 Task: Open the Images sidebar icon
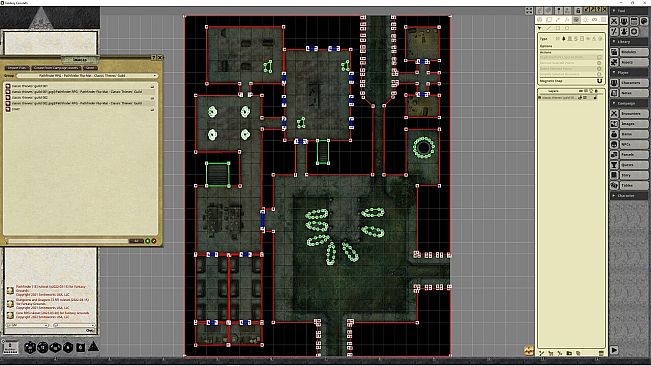pyautogui.click(x=614, y=124)
